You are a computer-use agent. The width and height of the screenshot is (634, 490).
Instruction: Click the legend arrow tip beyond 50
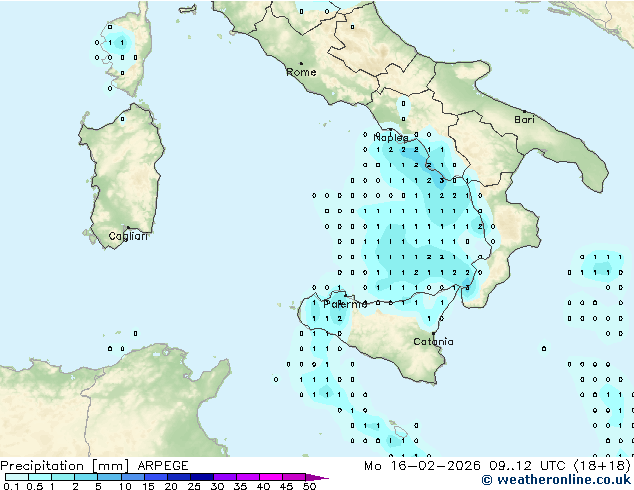click(x=317, y=477)
